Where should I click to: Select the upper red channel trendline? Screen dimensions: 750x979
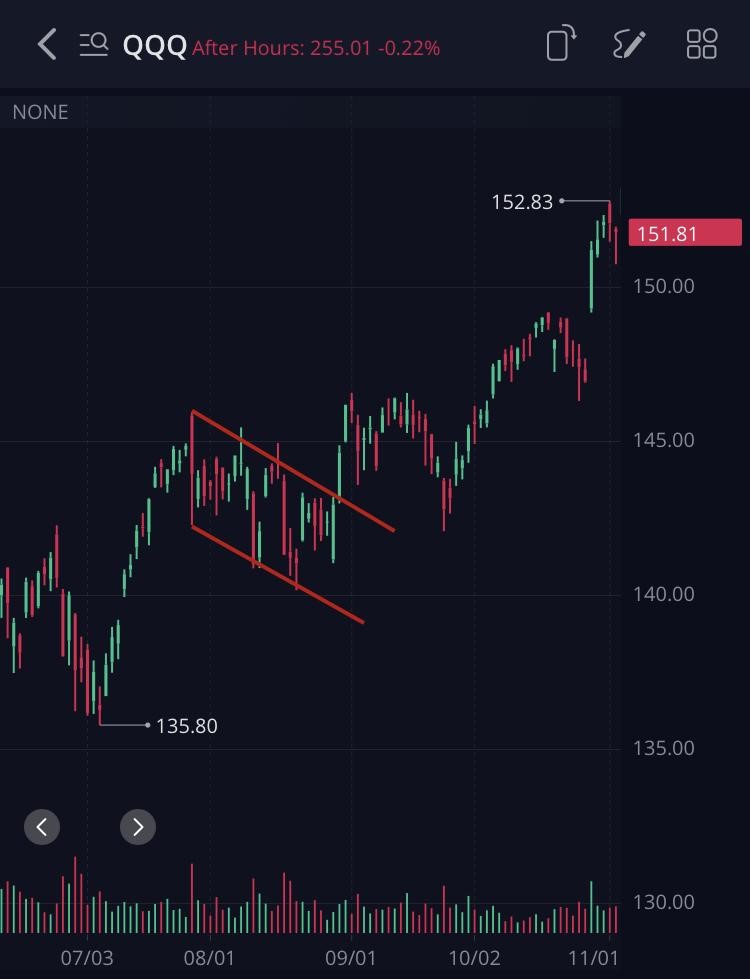coord(293,471)
